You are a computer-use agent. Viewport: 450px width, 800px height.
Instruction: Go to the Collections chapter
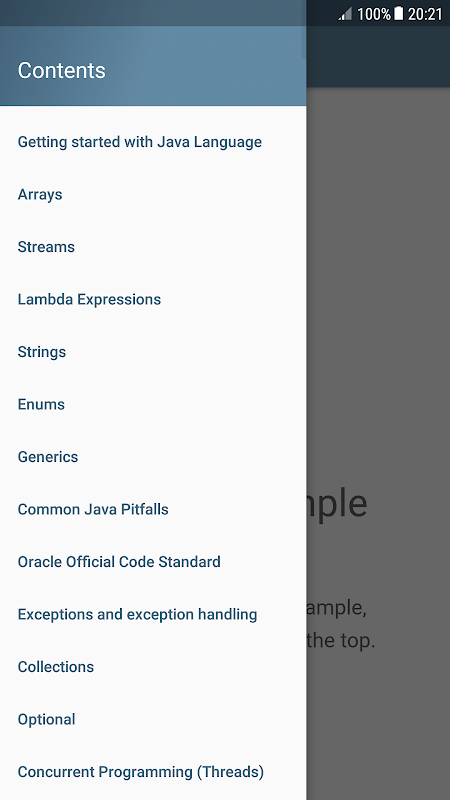click(x=153, y=667)
